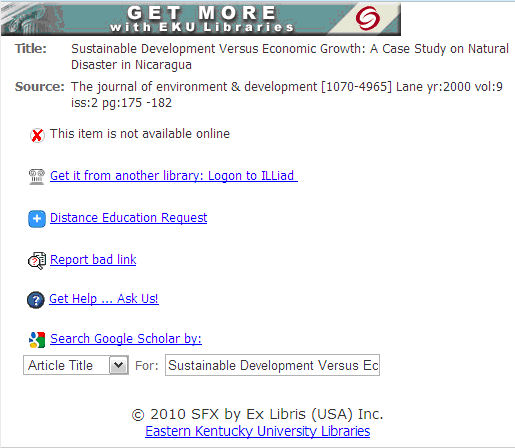Follow the Report bad link hyperlink

(93, 260)
